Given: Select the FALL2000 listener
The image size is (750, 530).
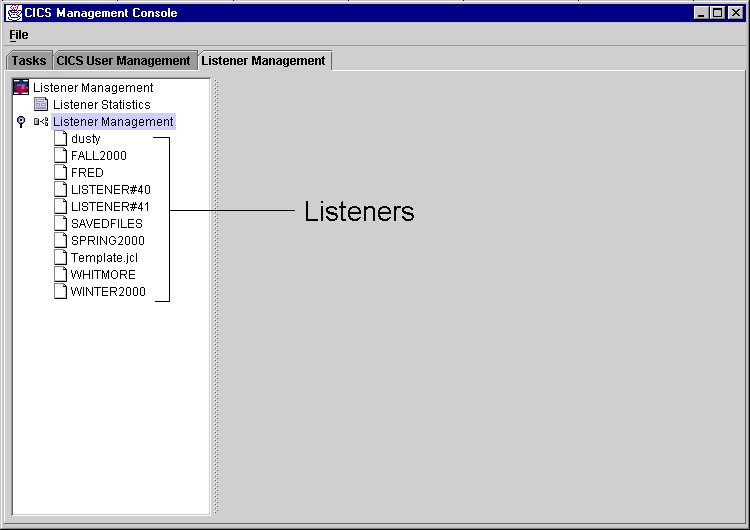Looking at the screenshot, I should coord(99,155).
